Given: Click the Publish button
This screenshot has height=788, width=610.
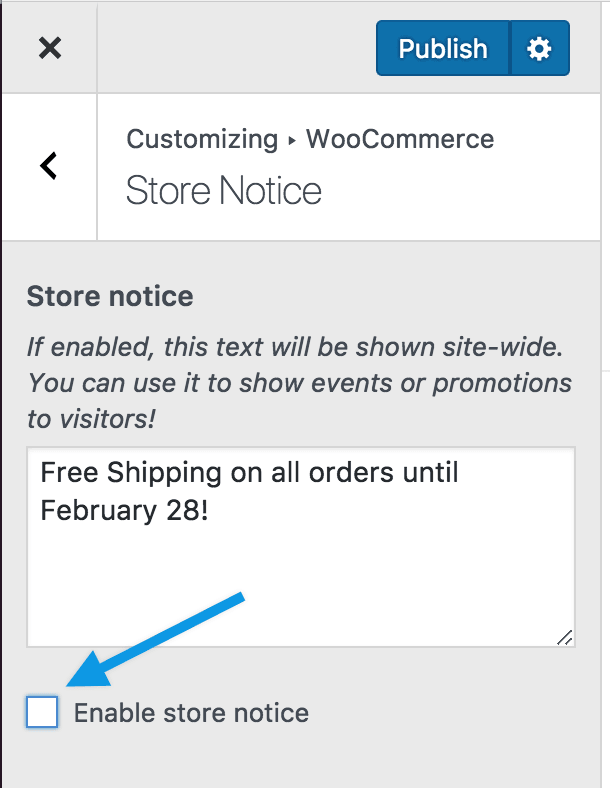Looking at the screenshot, I should [x=442, y=49].
